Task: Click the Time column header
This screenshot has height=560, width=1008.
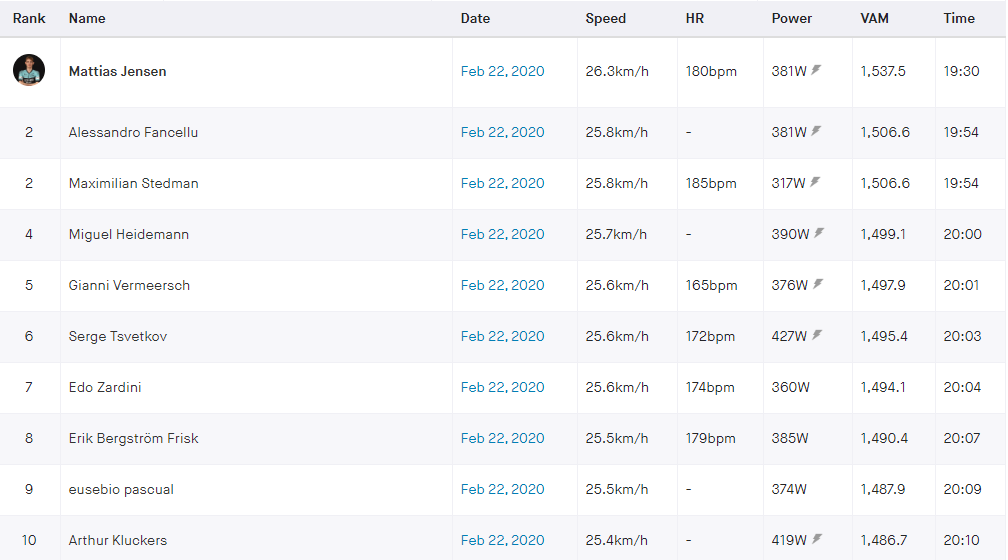Action: pyautogui.click(x=959, y=18)
